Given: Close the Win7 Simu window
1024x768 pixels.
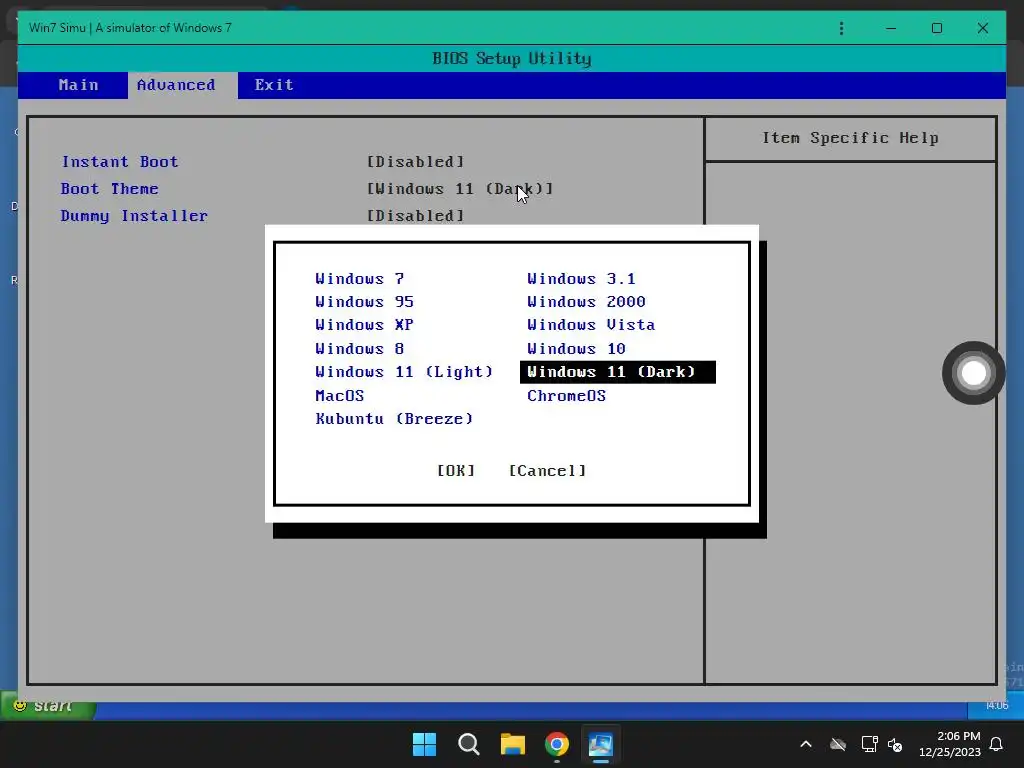Looking at the screenshot, I should (982, 28).
